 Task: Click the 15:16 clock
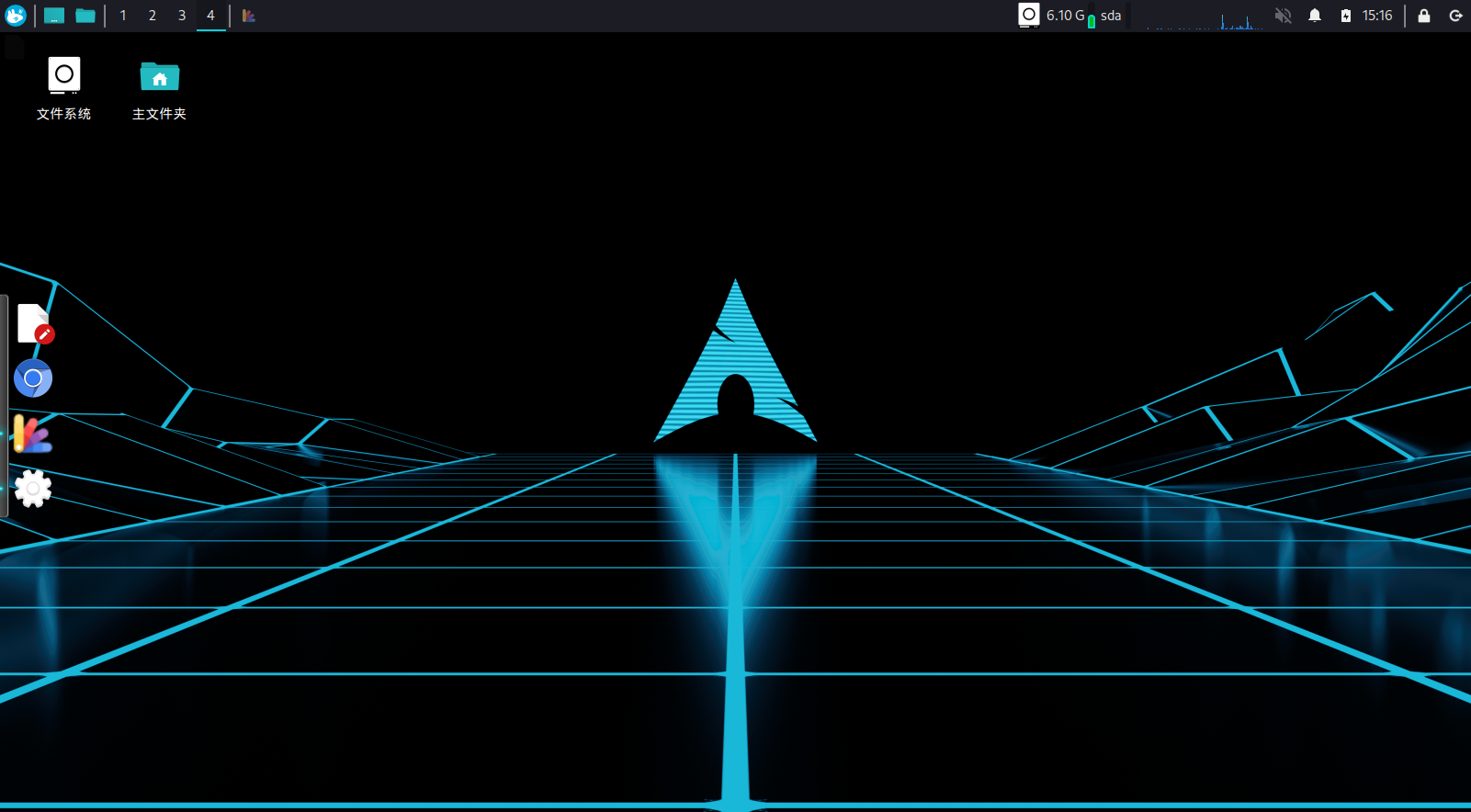tap(1377, 16)
